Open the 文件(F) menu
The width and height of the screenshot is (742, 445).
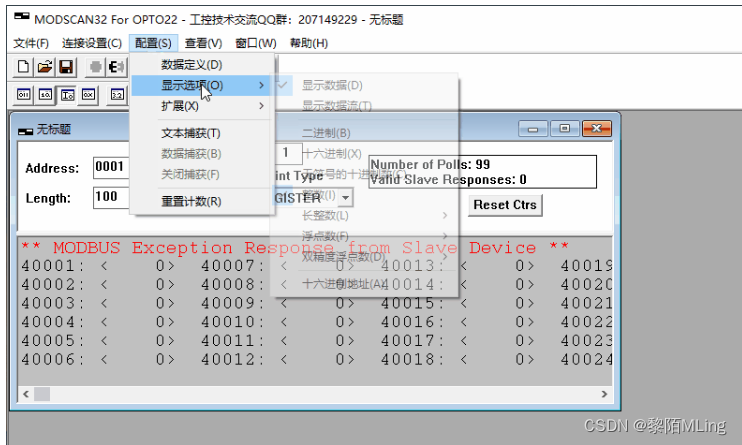coord(31,43)
